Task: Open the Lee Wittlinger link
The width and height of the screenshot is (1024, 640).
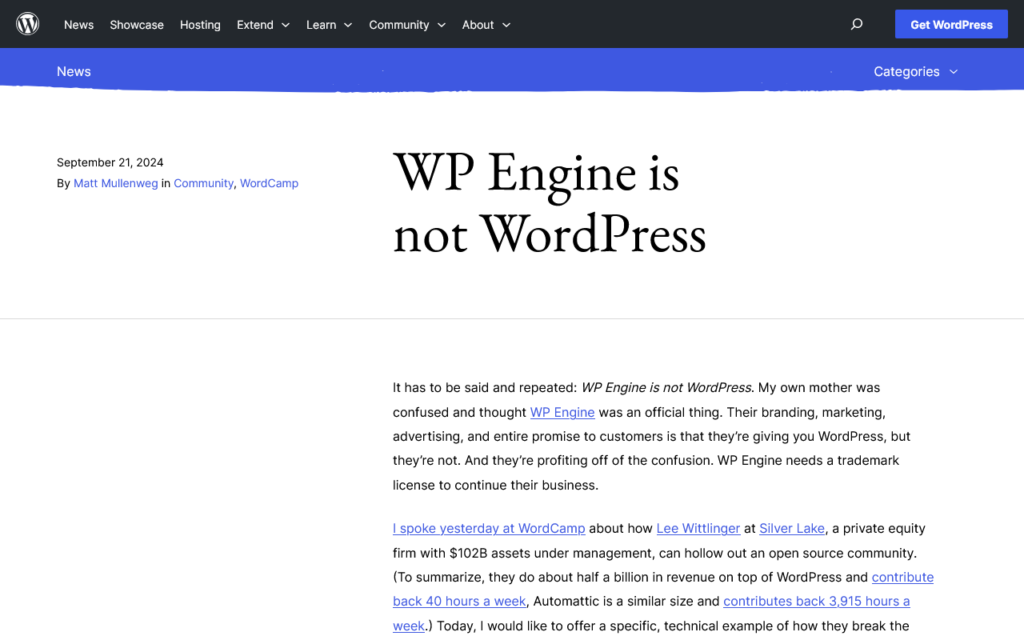Action: 698,528
